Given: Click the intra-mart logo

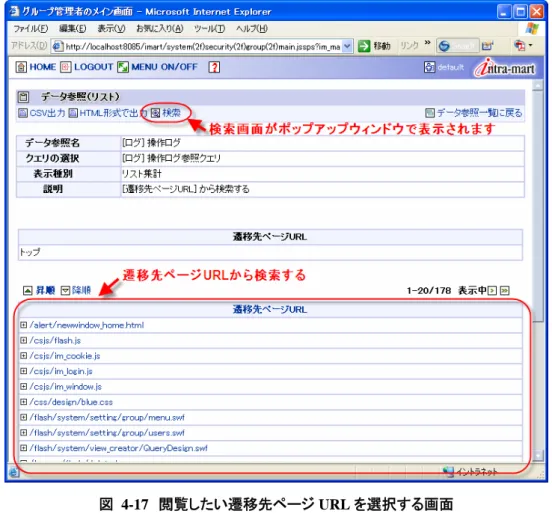Looking at the screenshot, I should 504,68.
